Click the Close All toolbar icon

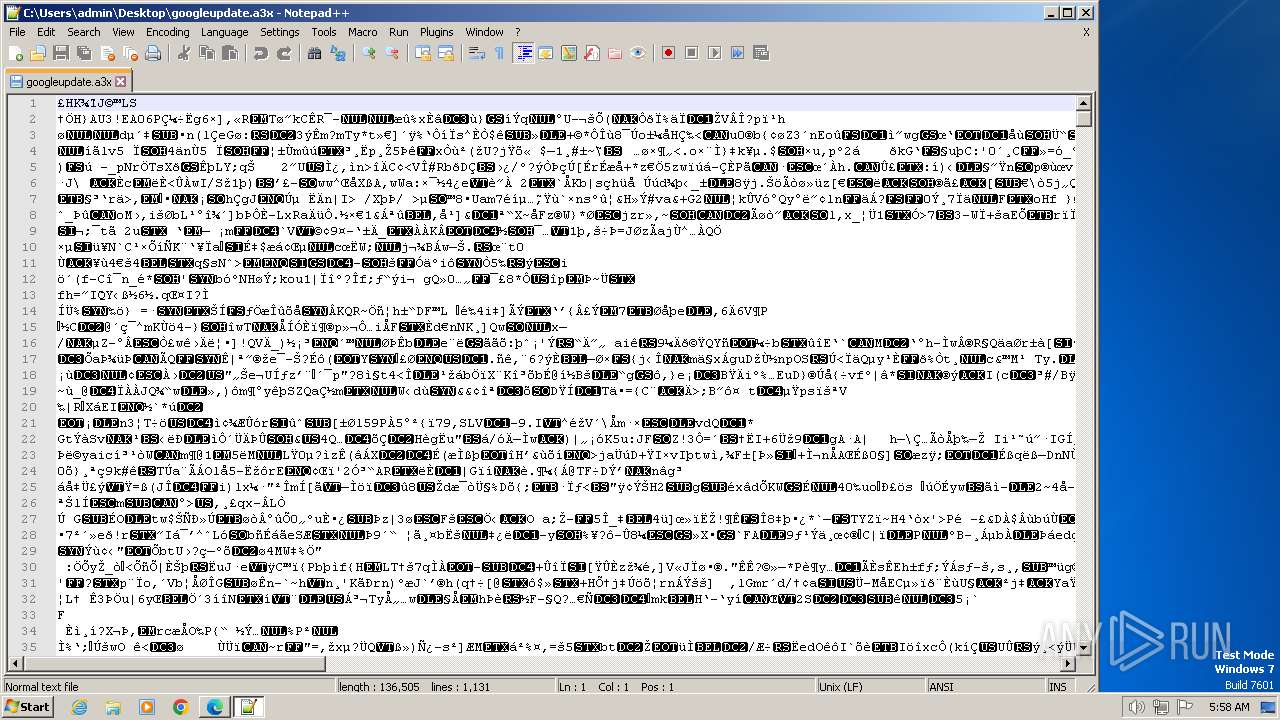129,53
